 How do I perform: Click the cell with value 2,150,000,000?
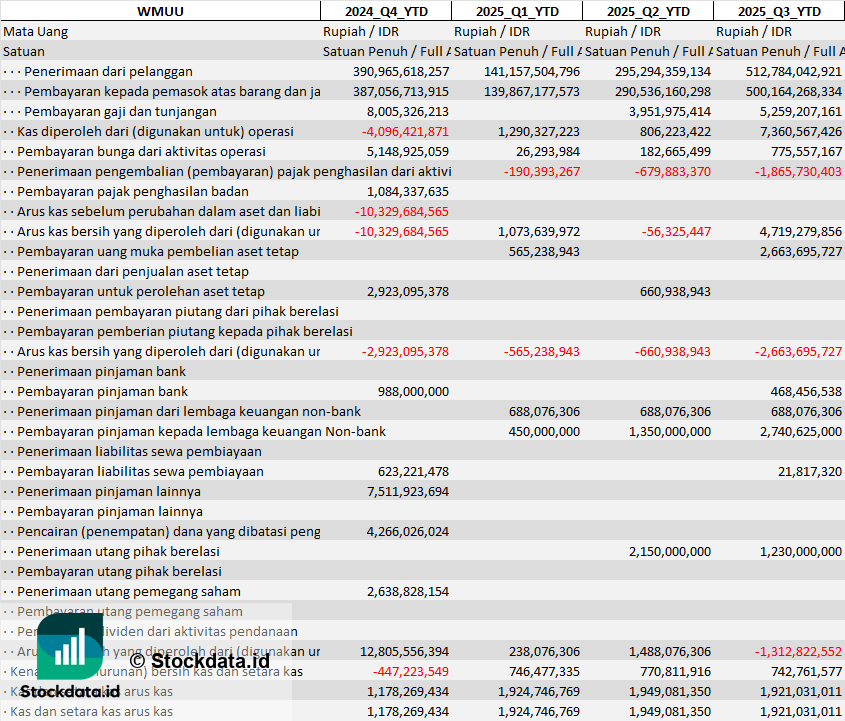click(x=670, y=551)
